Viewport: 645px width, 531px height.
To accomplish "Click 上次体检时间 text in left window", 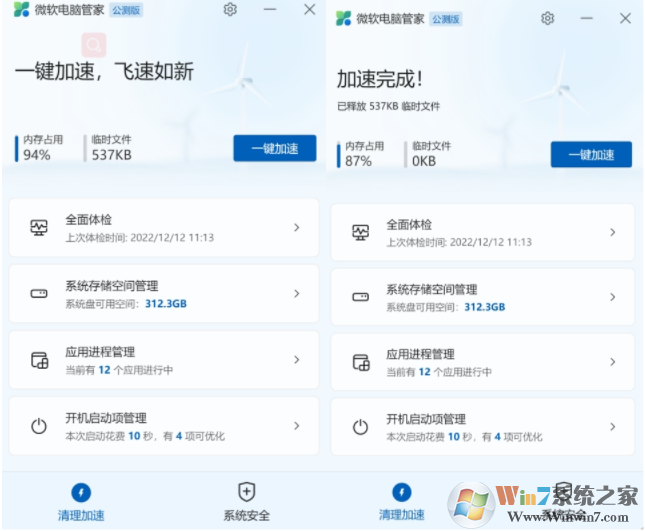I will (139, 237).
